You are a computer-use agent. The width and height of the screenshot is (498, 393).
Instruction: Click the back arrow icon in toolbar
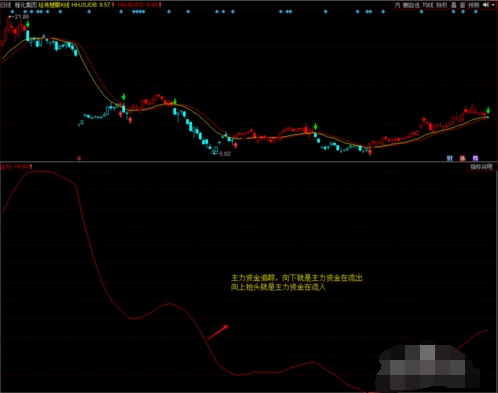[486, 5]
